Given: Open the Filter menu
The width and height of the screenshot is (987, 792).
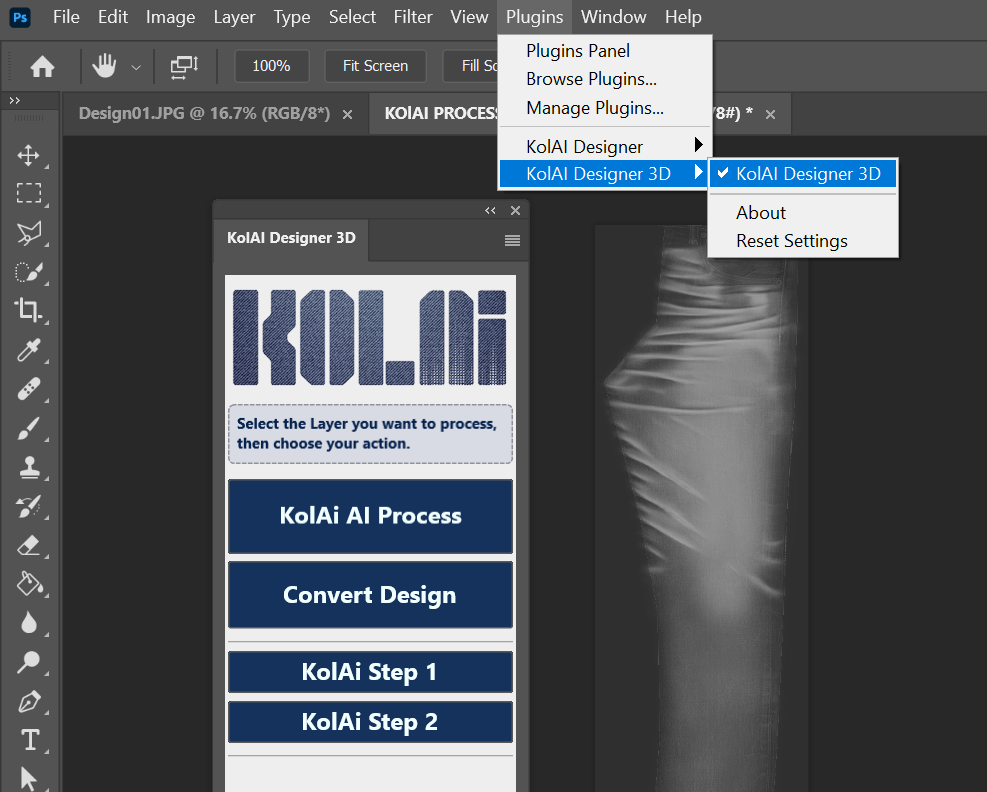Looking at the screenshot, I should coord(413,17).
